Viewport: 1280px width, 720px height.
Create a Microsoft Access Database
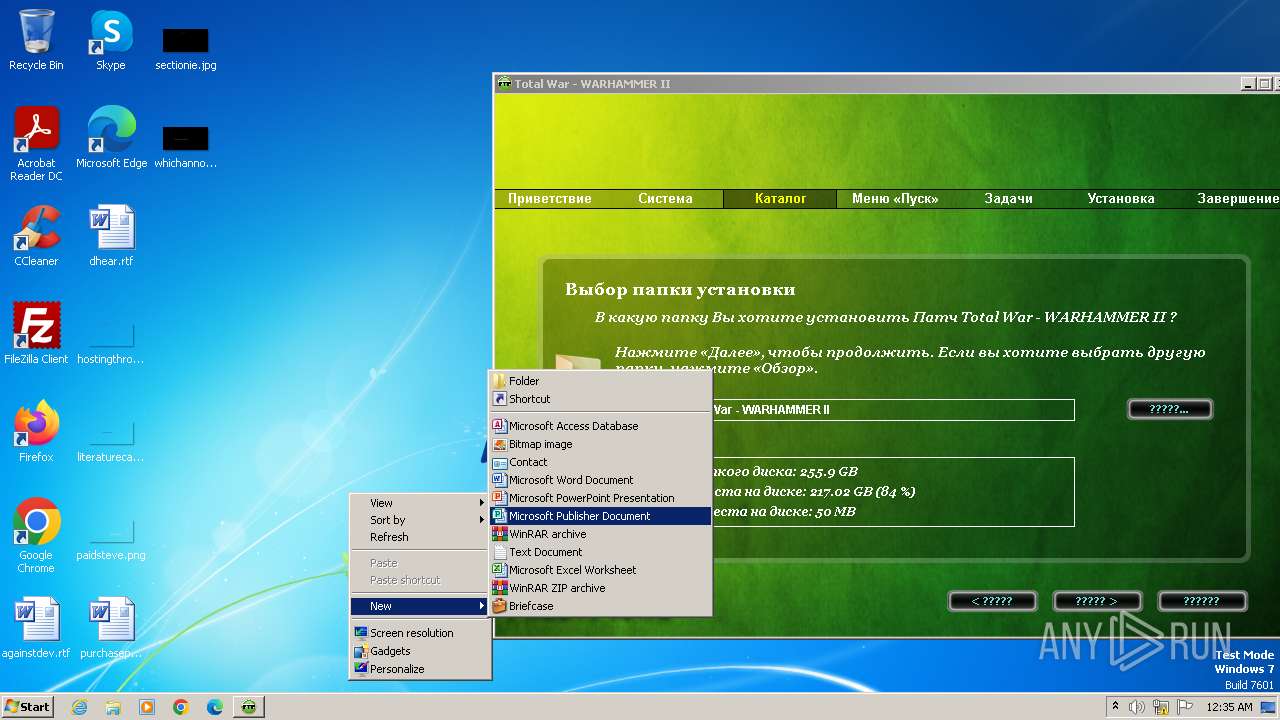tap(600, 426)
